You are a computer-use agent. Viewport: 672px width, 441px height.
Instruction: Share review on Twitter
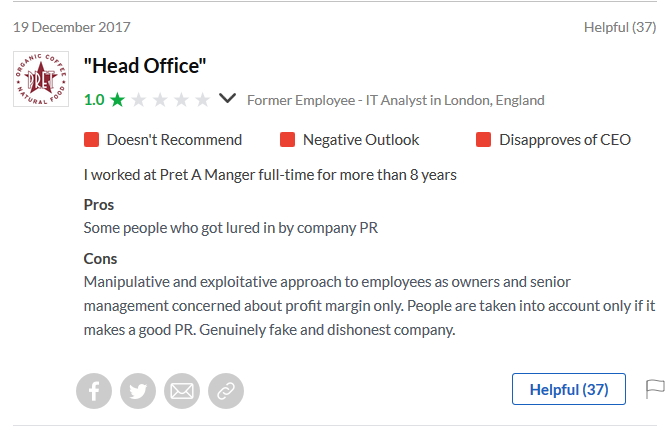tap(138, 391)
